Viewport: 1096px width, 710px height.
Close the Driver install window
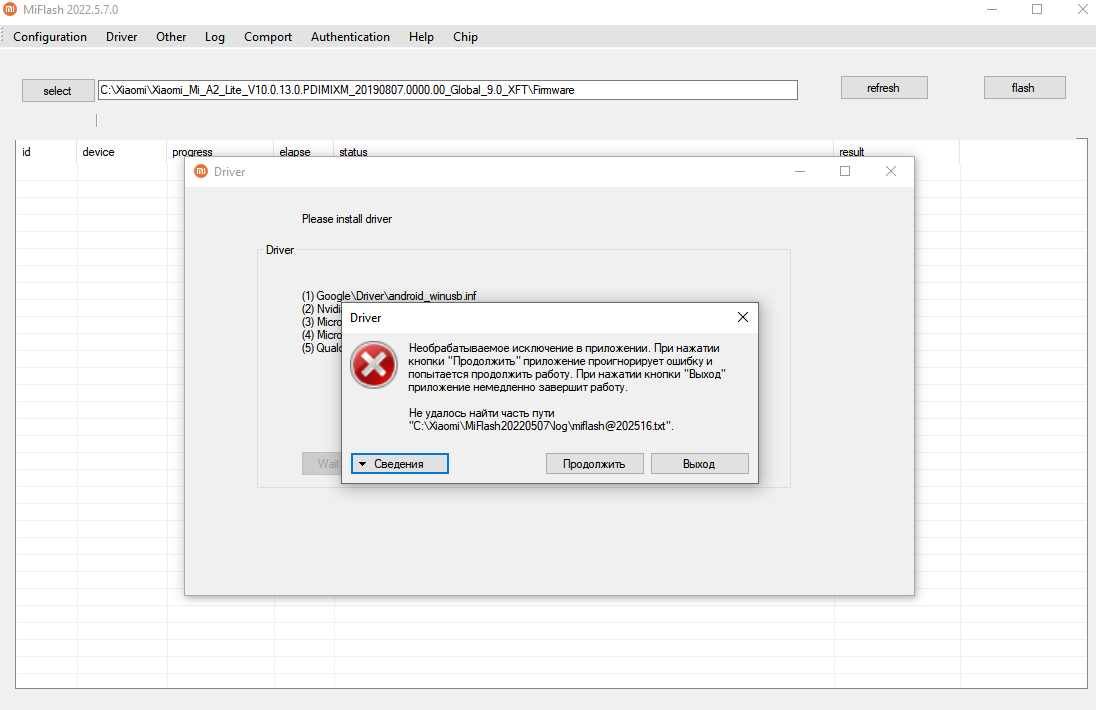tap(890, 171)
